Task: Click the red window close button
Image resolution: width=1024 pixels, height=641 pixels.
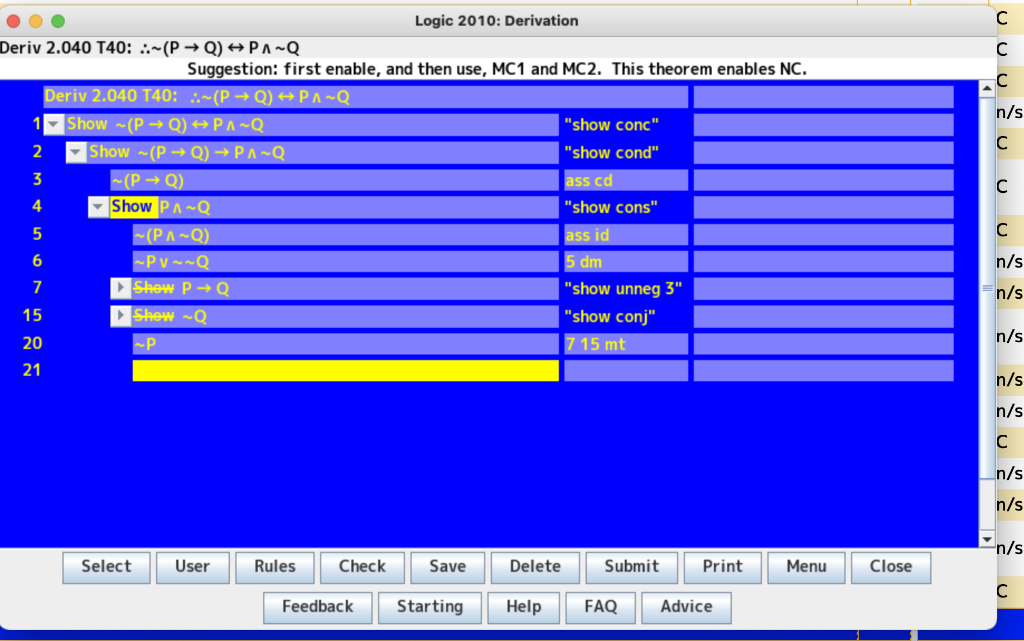Action: [x=13, y=21]
